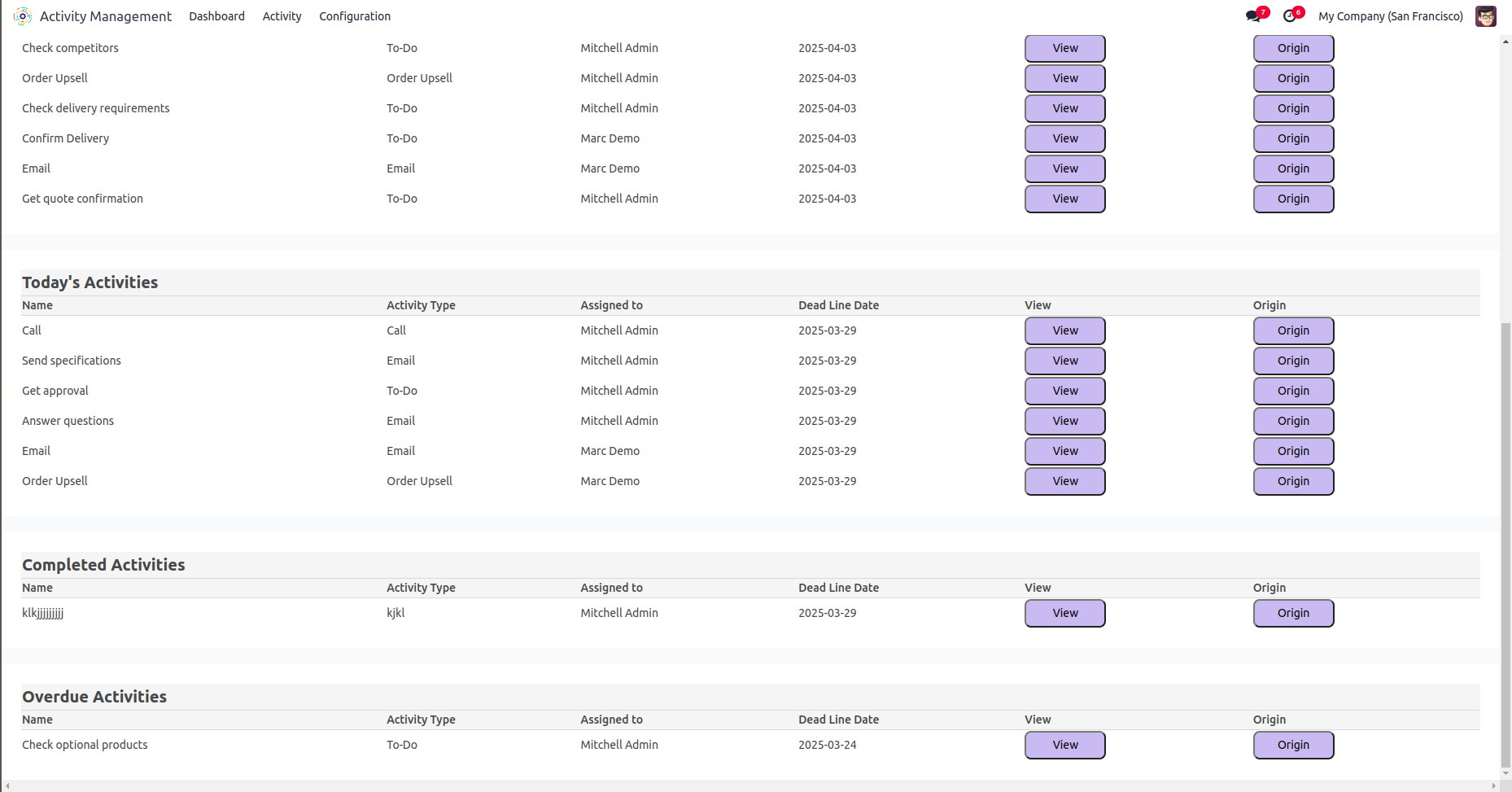
Task: Open the activities clock icon
Action: (x=1289, y=16)
